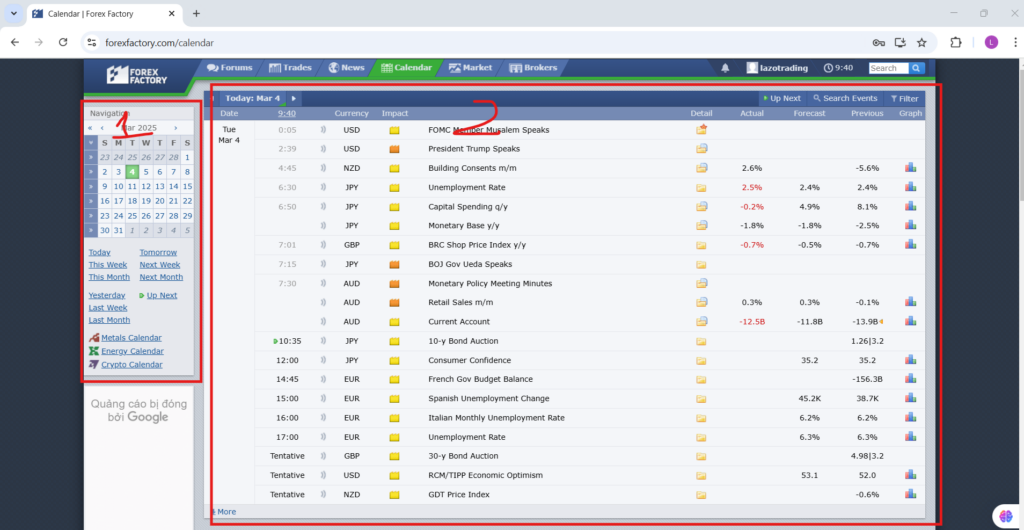Open the Brokers tab
Screen dimensions: 1024x530
pyautogui.click(x=533, y=67)
